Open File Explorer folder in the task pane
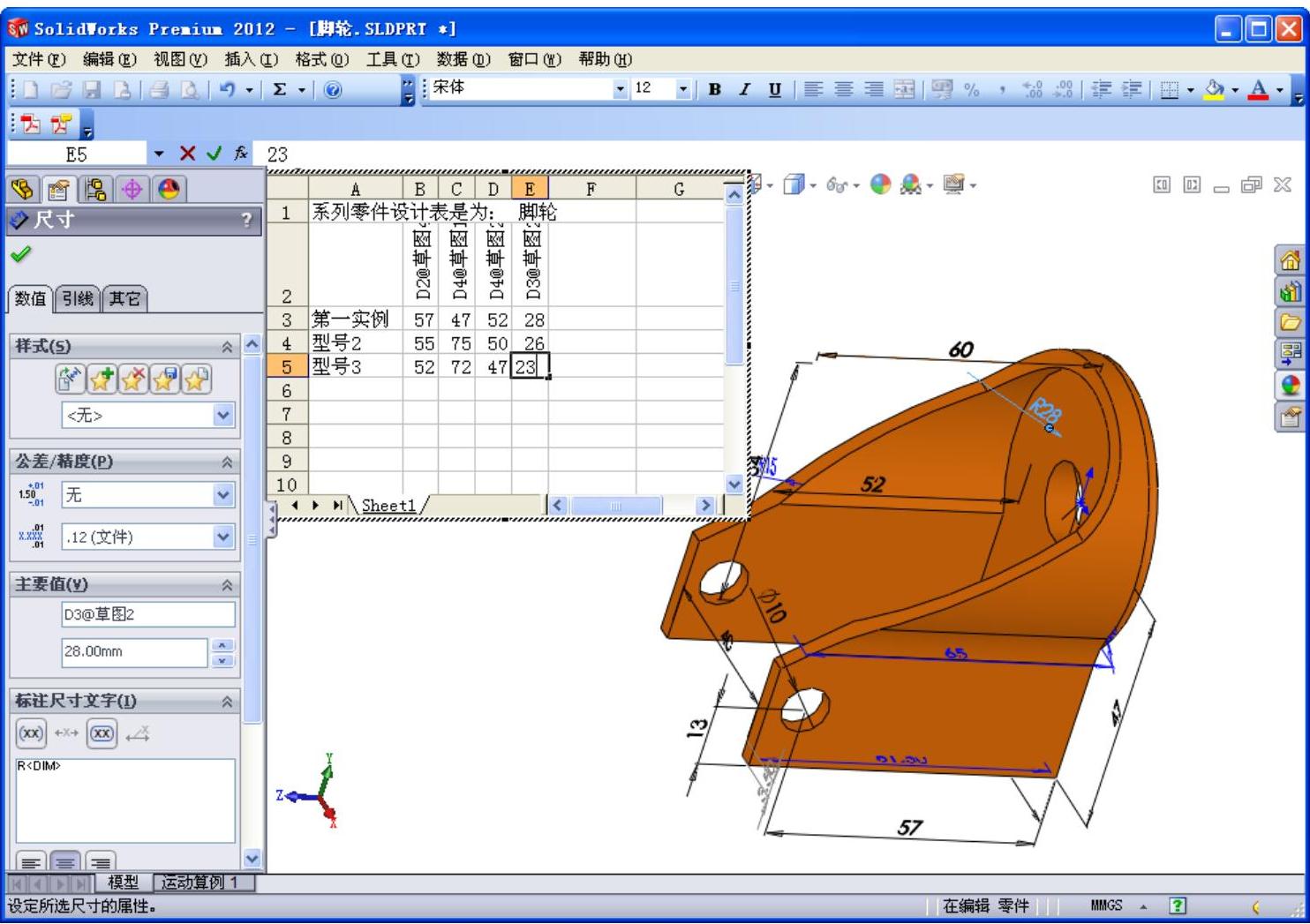 click(x=1290, y=322)
